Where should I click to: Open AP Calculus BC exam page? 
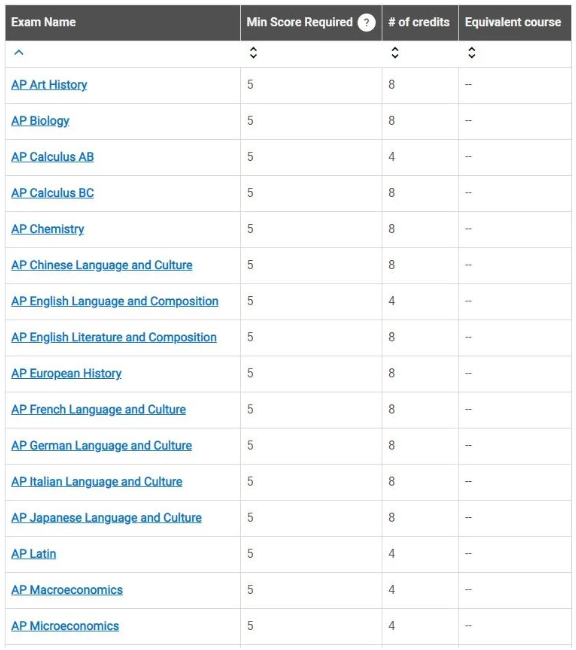(52, 193)
